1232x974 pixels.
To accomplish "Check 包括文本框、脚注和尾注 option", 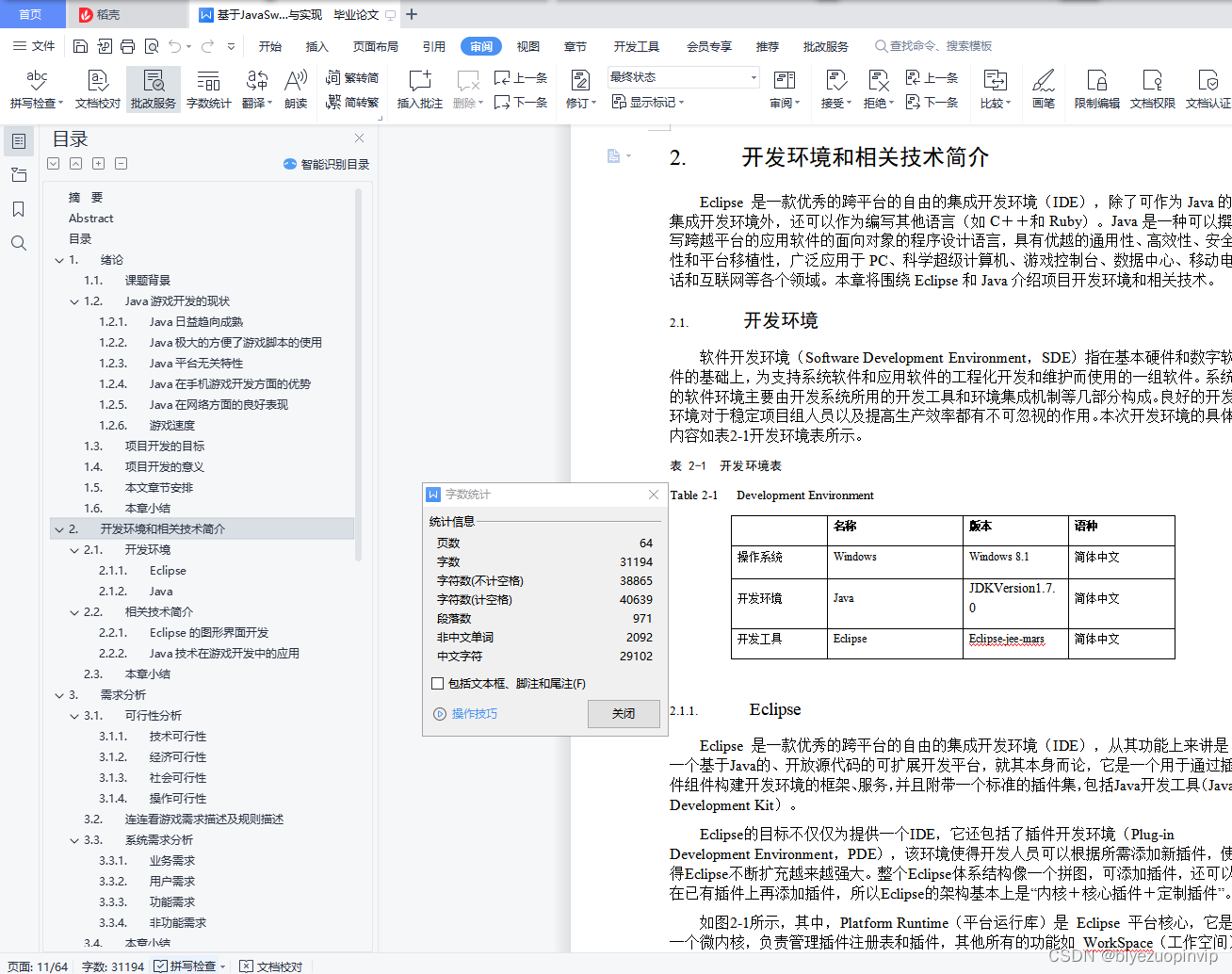I will pos(437,684).
